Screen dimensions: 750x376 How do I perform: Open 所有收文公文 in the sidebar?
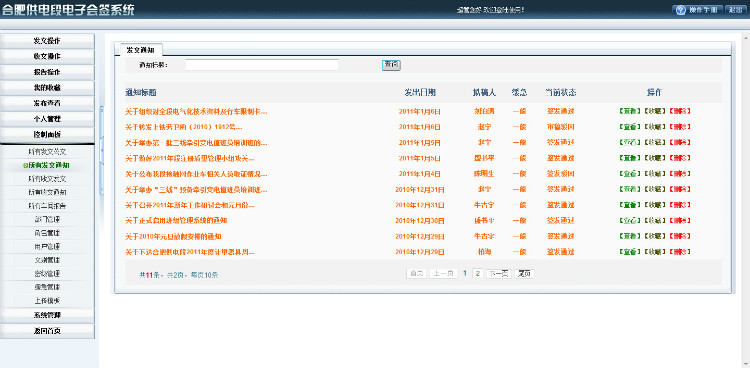pyautogui.click(x=47, y=179)
